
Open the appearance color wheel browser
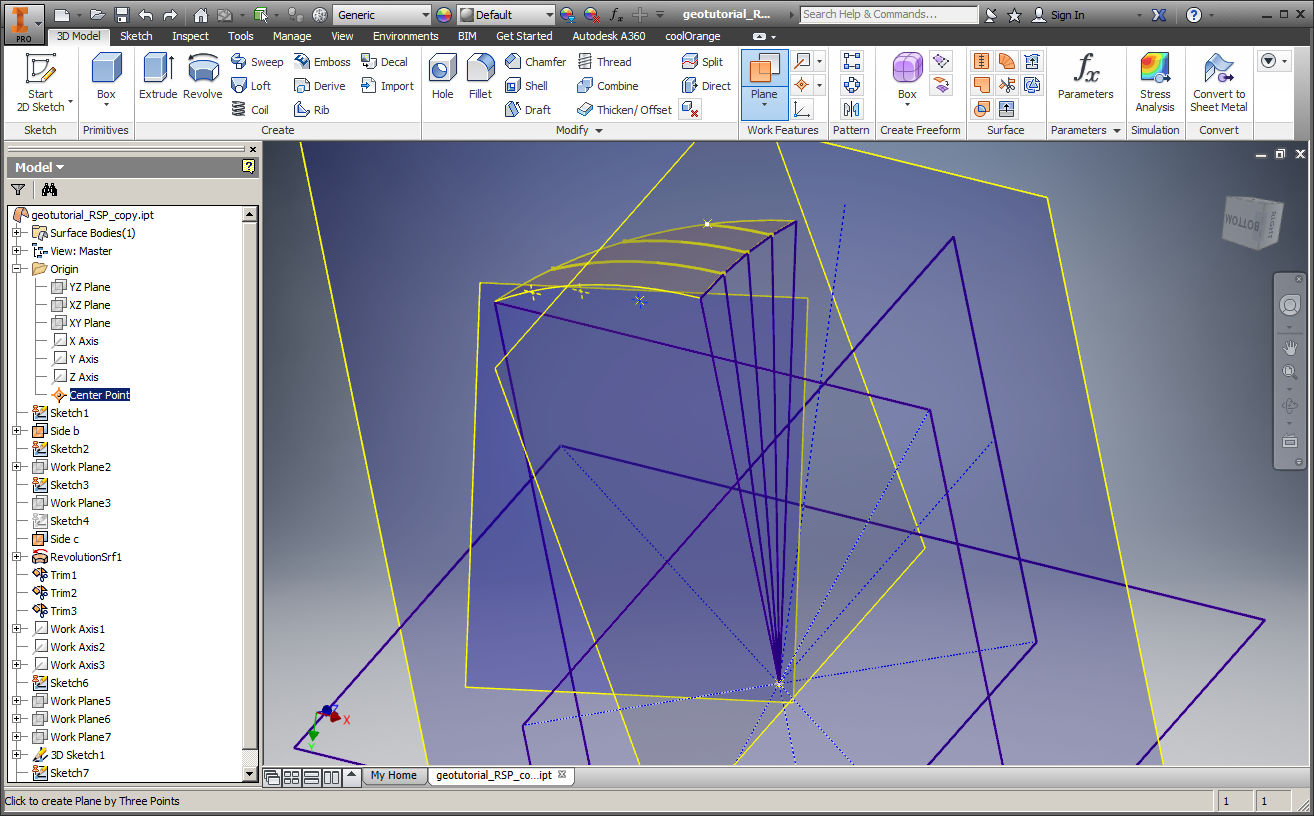444,15
